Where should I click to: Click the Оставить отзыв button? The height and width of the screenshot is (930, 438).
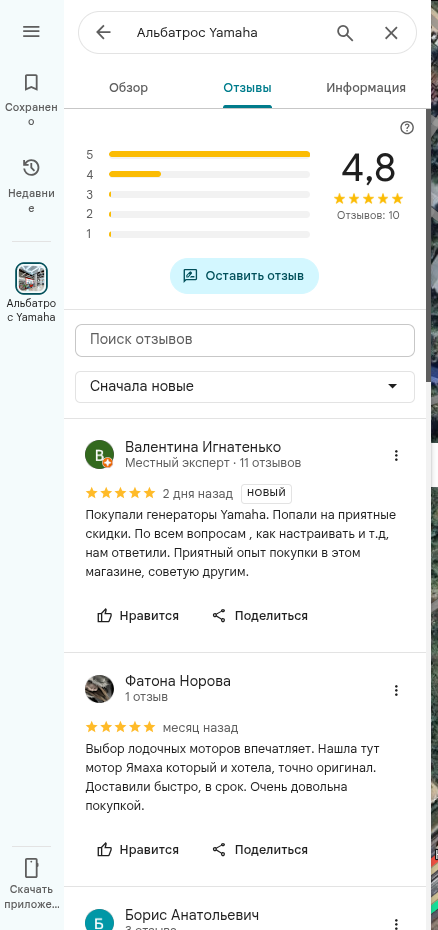245,276
